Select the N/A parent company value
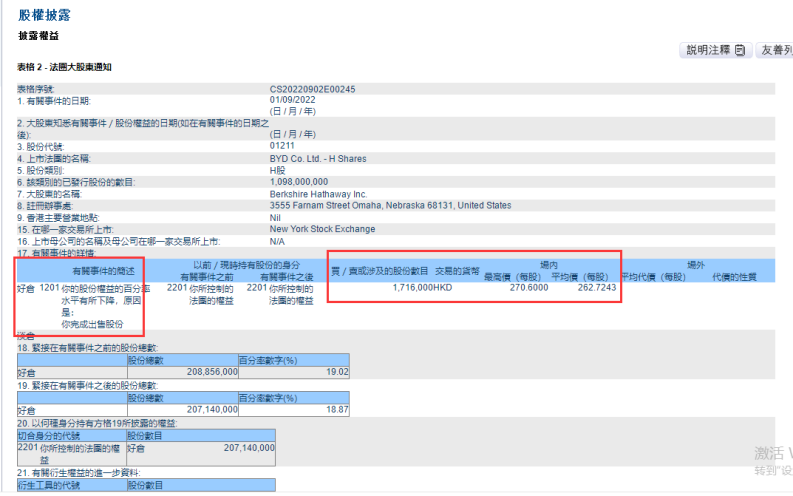This screenshot has height=496, width=793. [277, 242]
